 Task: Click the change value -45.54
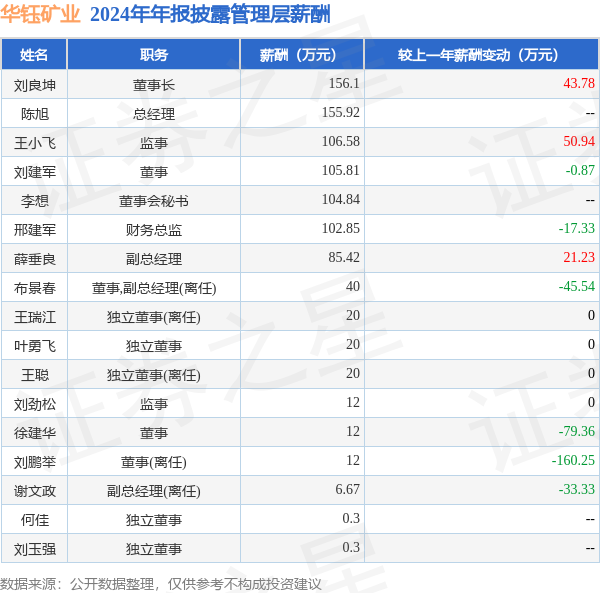pos(577,286)
